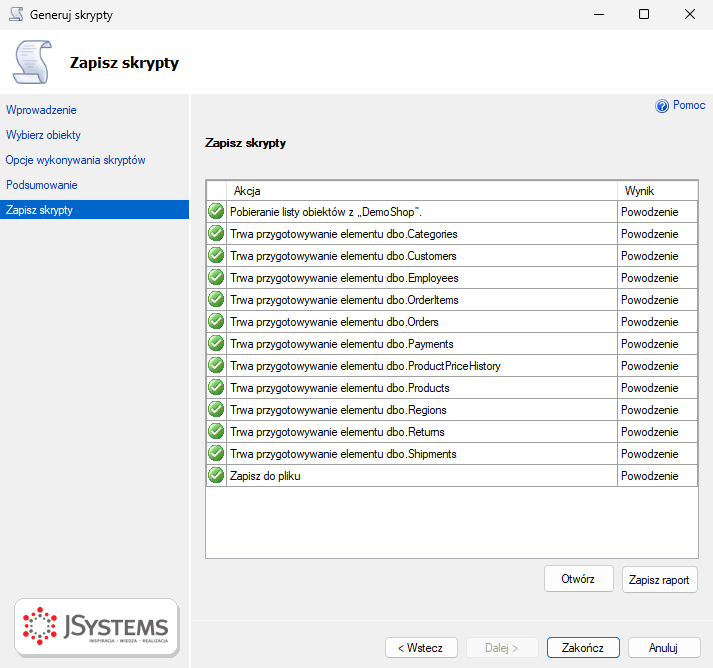Click success checkmark for dbo.ProductPriceHistory row
713x668 pixels.
(216, 366)
